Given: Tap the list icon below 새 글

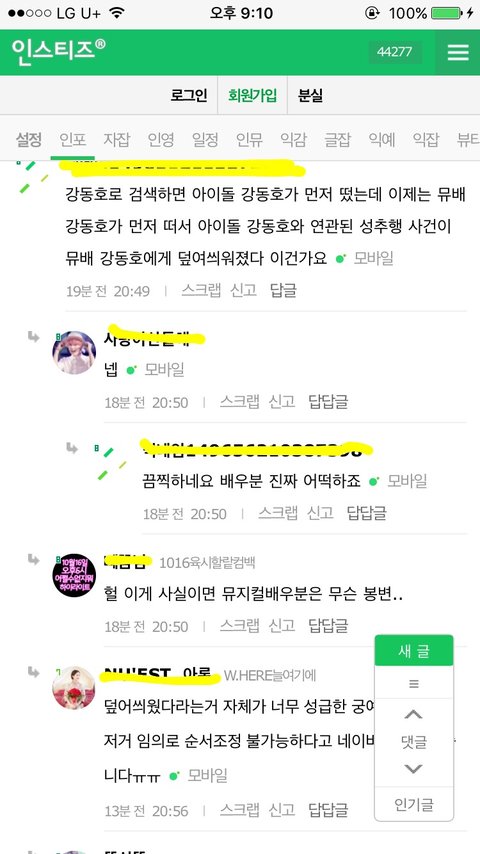Looking at the screenshot, I should click(x=414, y=683).
